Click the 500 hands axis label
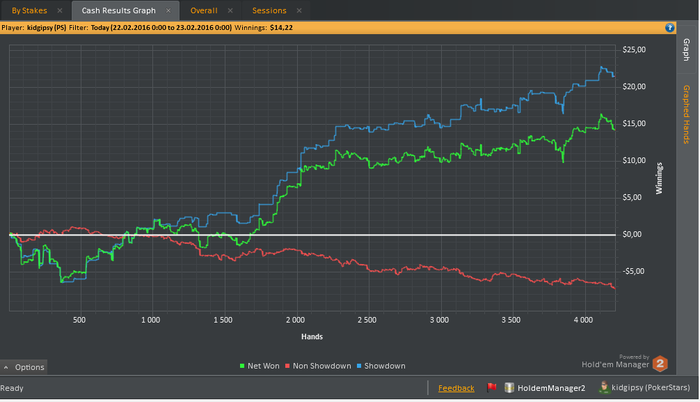The image size is (700, 402). pos(79,320)
